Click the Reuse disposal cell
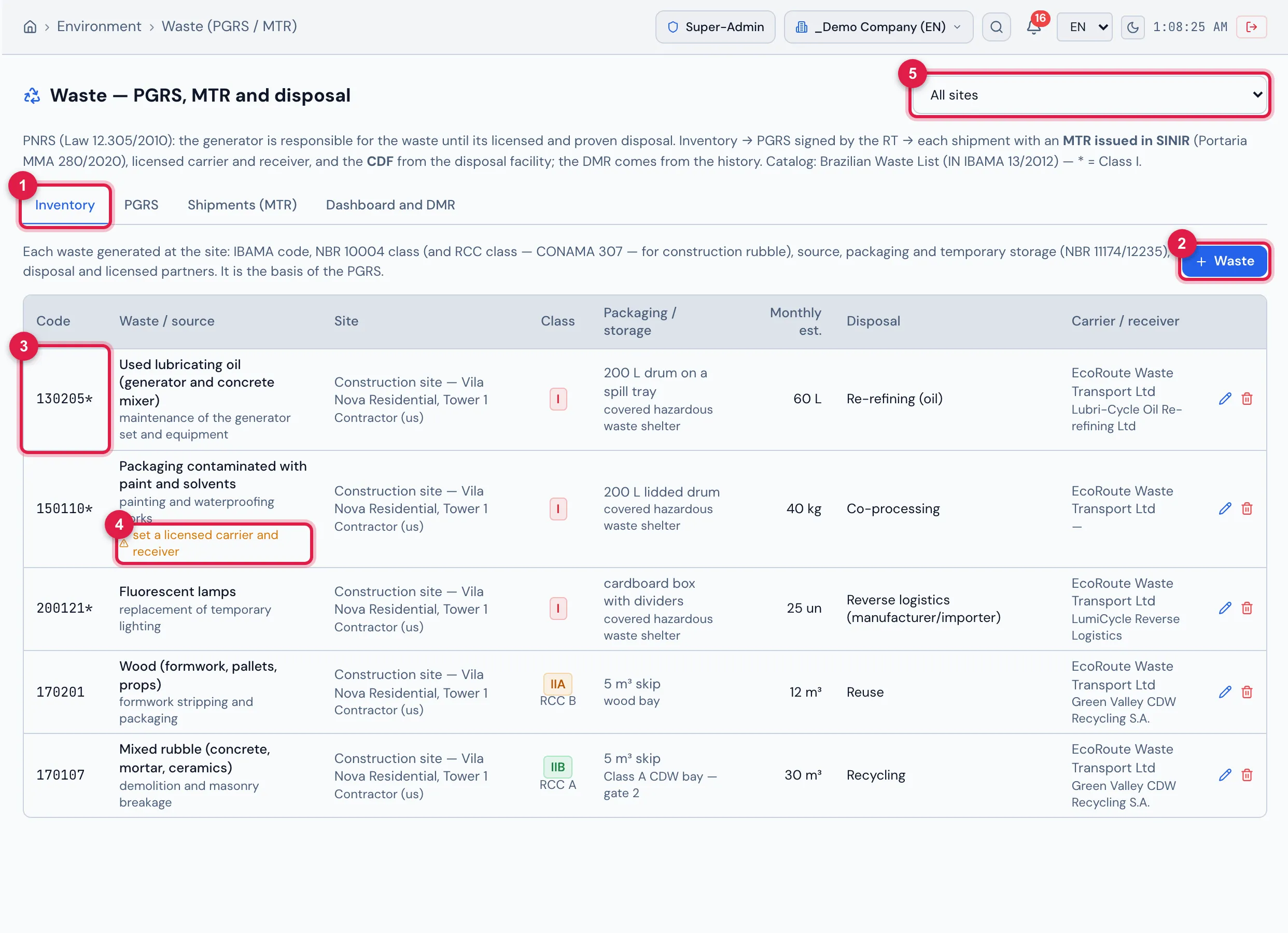Image resolution: width=1288 pixels, height=933 pixels. (x=865, y=691)
